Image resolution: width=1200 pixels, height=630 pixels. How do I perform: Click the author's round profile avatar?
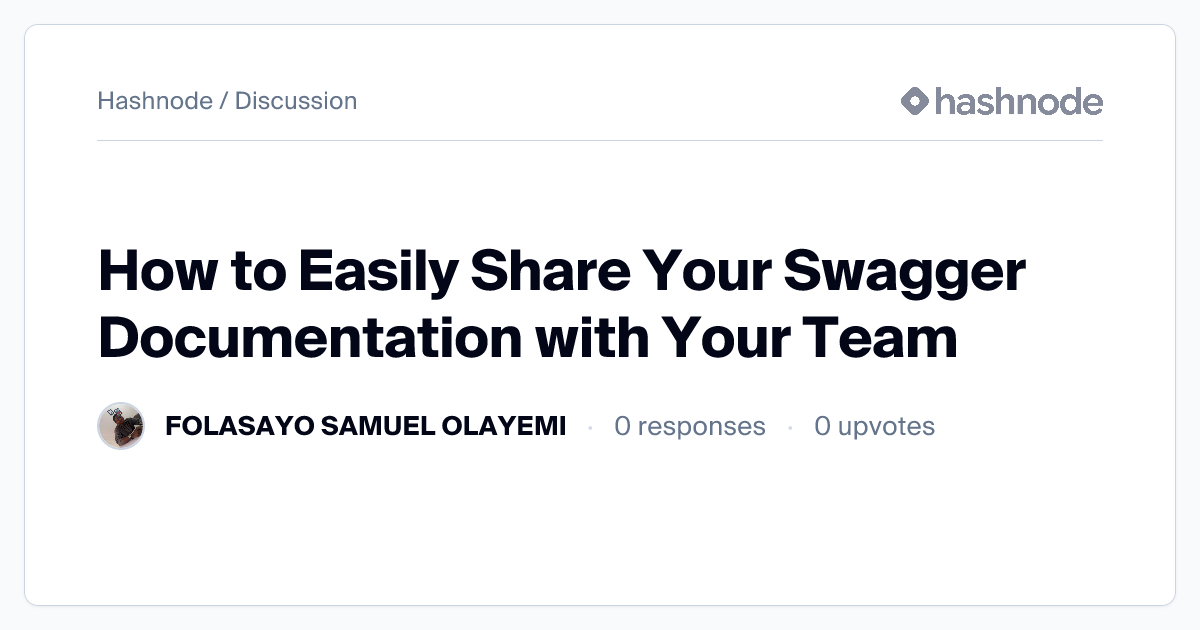(x=121, y=426)
